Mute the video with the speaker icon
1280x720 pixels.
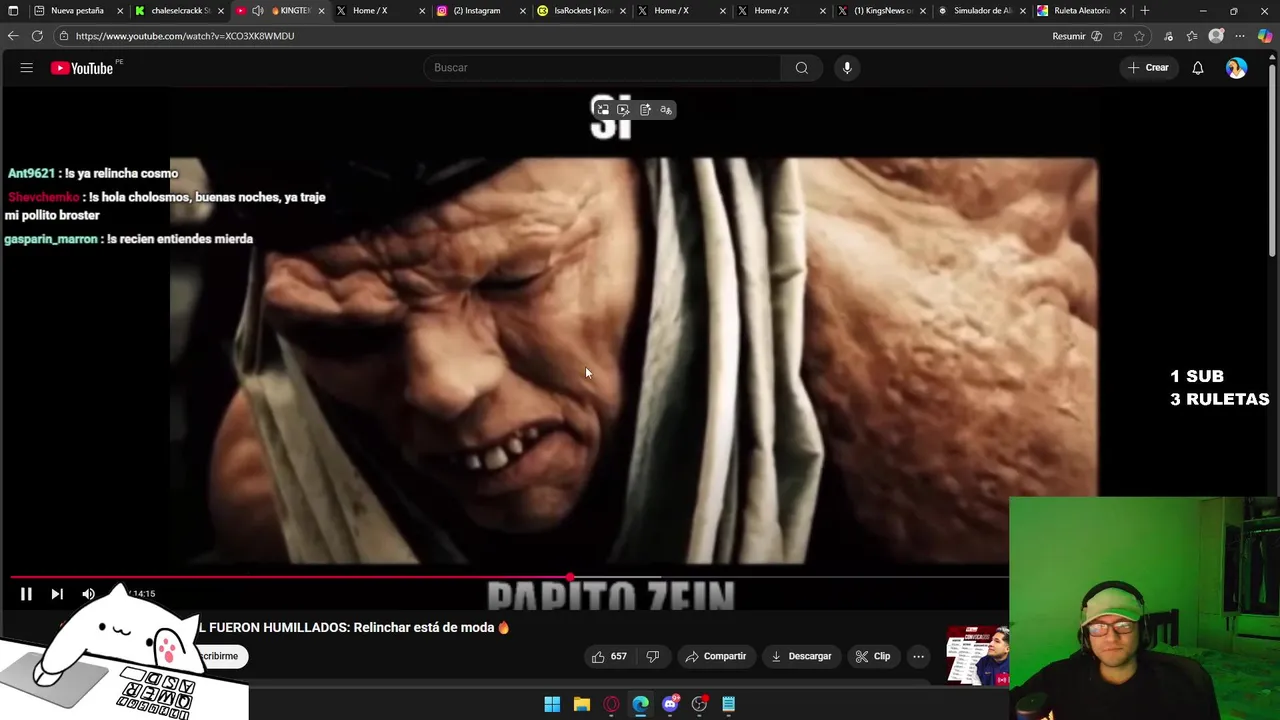[x=88, y=594]
